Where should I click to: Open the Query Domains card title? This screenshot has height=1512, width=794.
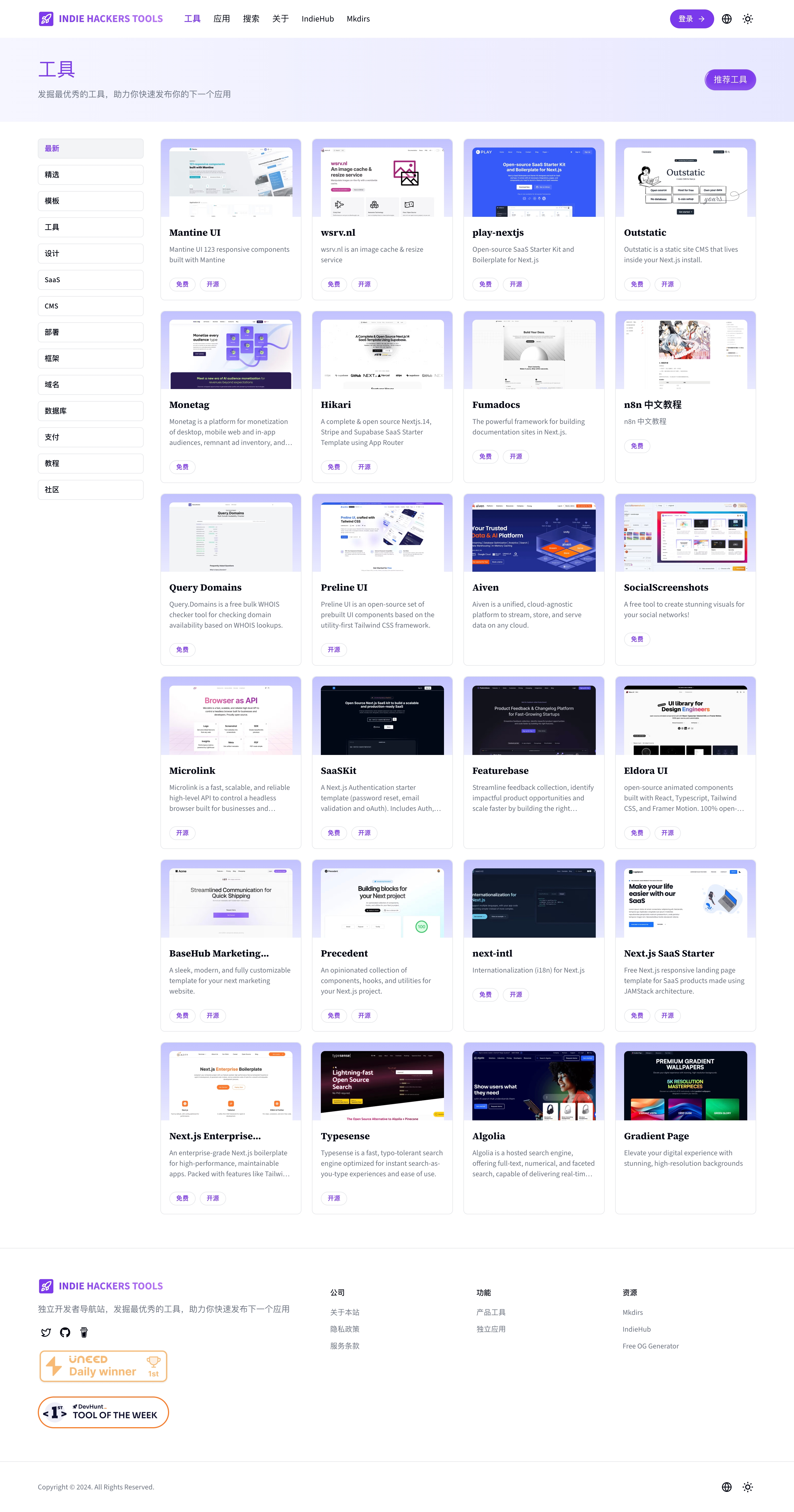(x=206, y=587)
